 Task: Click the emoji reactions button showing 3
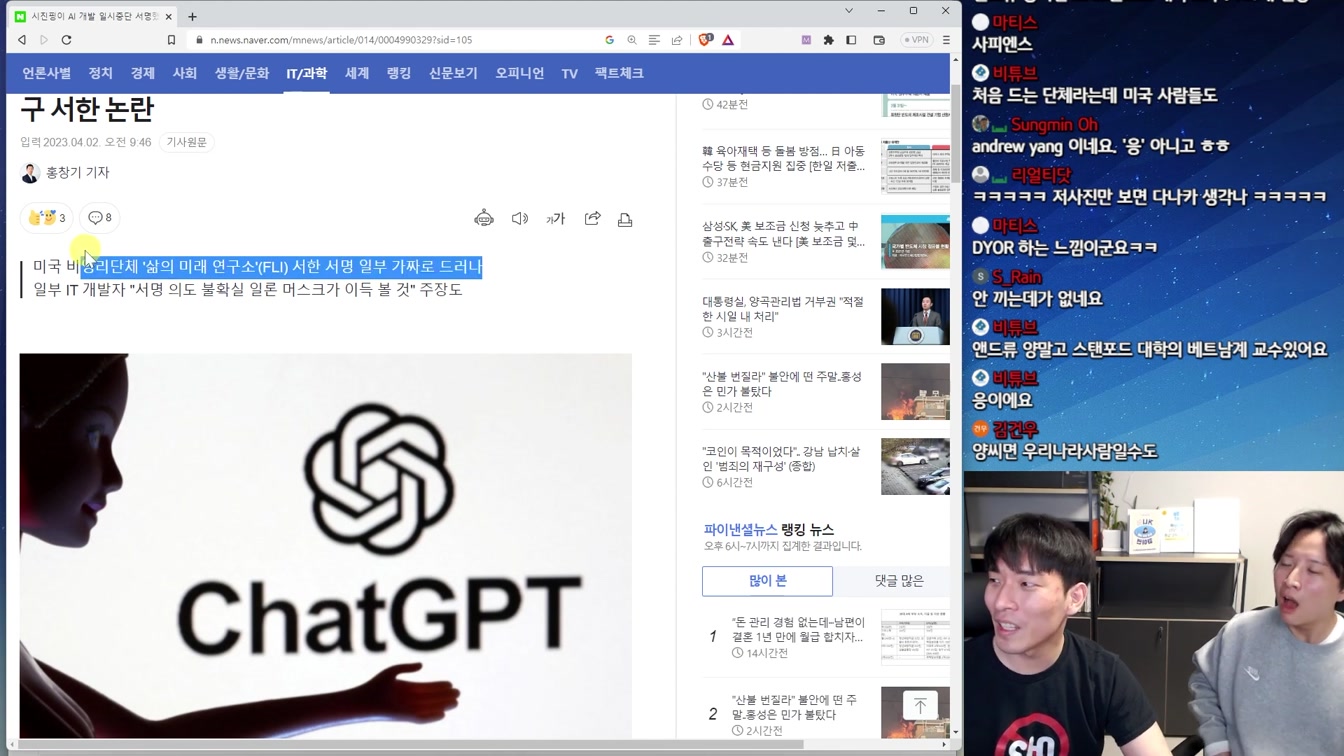click(x=46, y=217)
